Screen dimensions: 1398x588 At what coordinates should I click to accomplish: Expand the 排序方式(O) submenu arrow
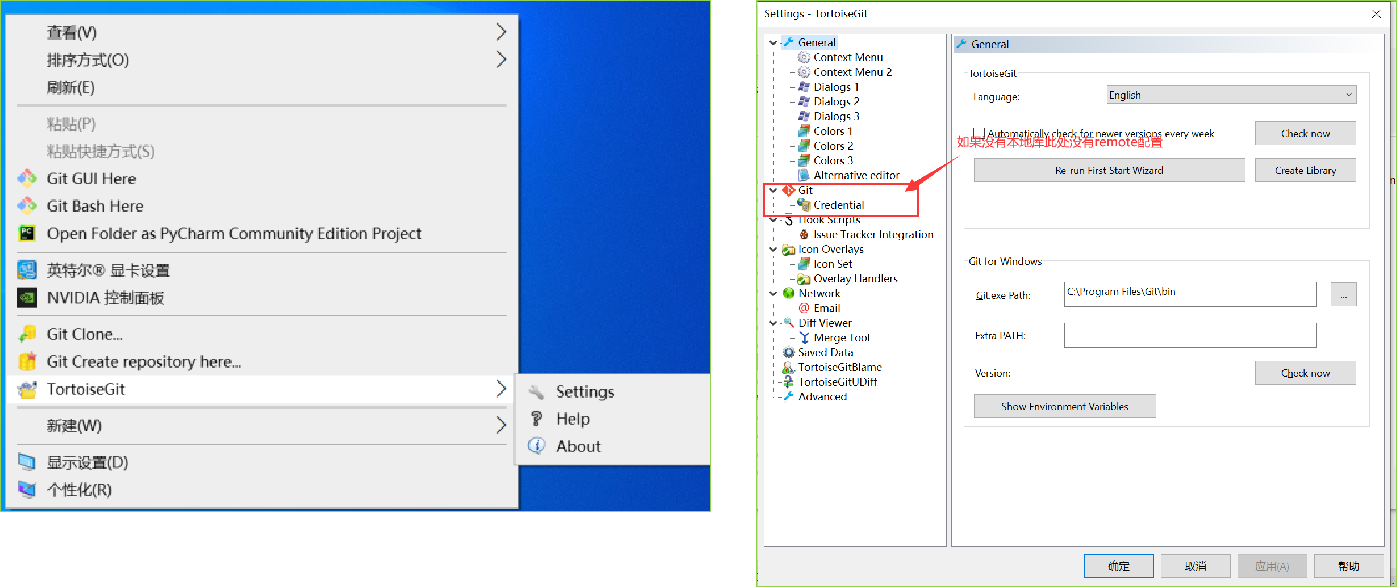pyautogui.click(x=501, y=60)
